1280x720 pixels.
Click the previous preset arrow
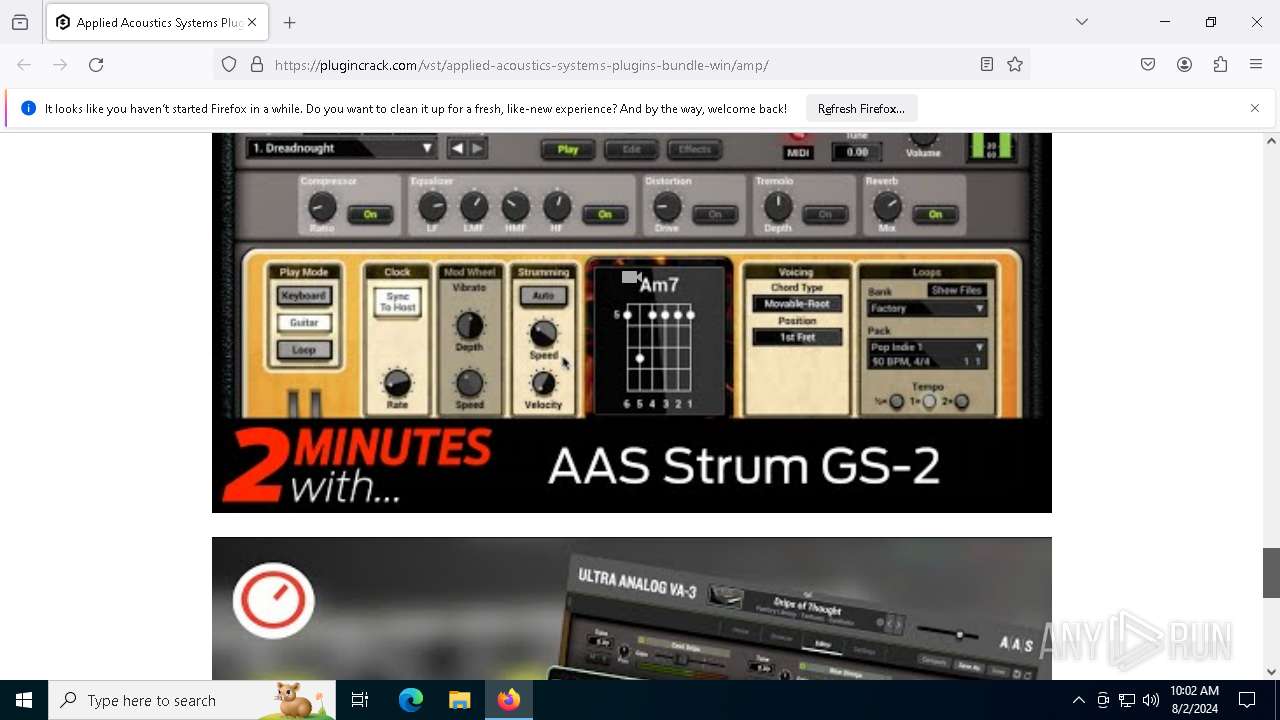(x=457, y=148)
